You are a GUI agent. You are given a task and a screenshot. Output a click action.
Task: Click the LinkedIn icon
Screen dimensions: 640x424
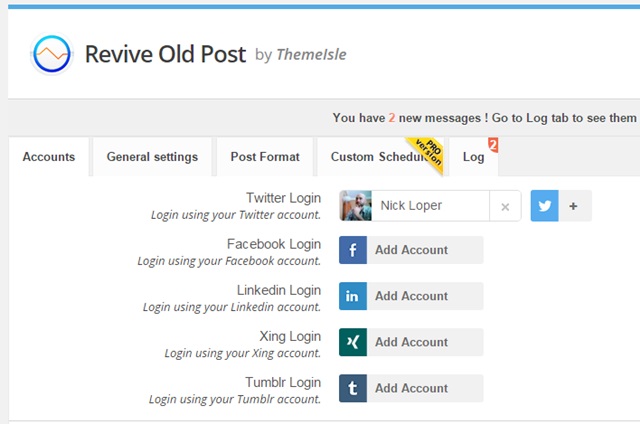(353, 296)
